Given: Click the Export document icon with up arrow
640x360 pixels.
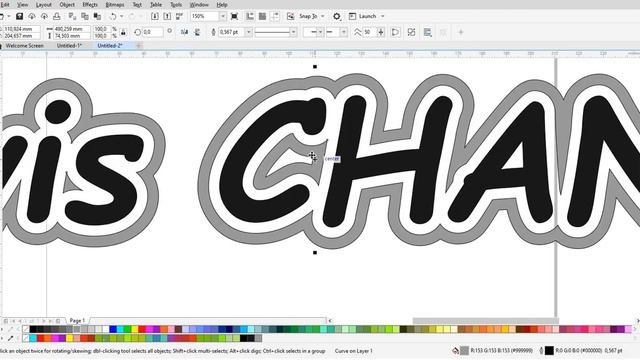Looking at the screenshot, I should [x=167, y=16].
